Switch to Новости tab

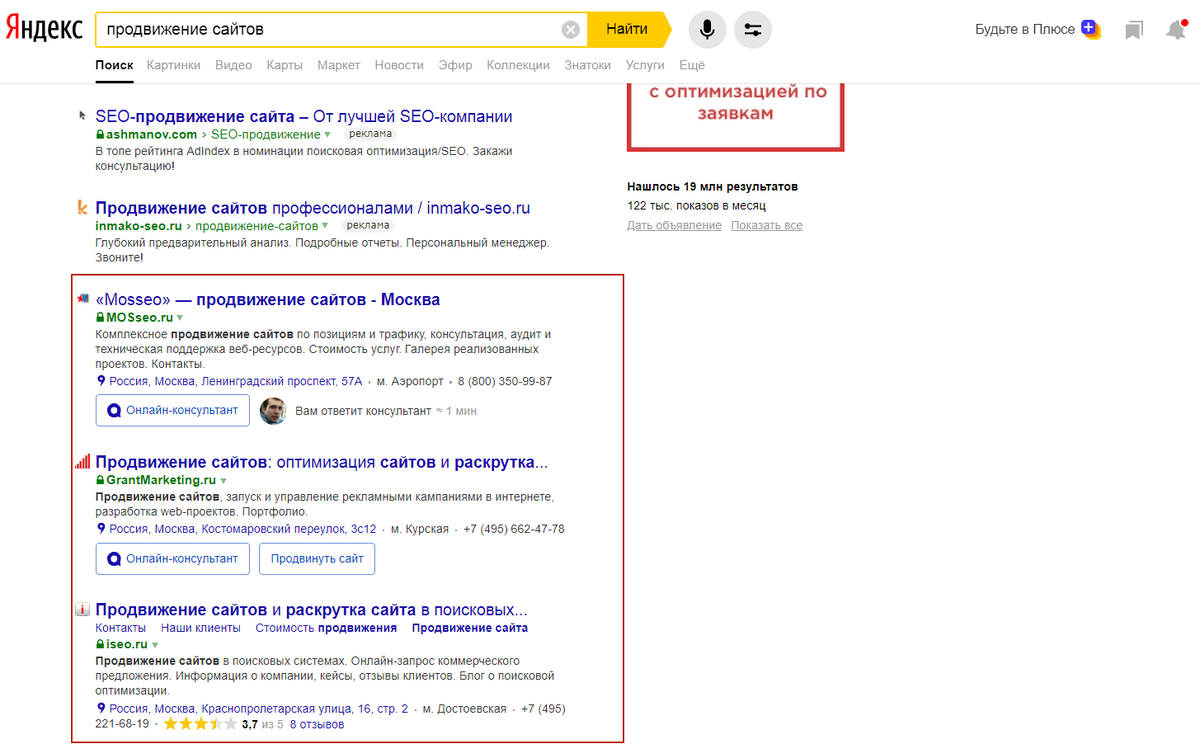point(399,65)
